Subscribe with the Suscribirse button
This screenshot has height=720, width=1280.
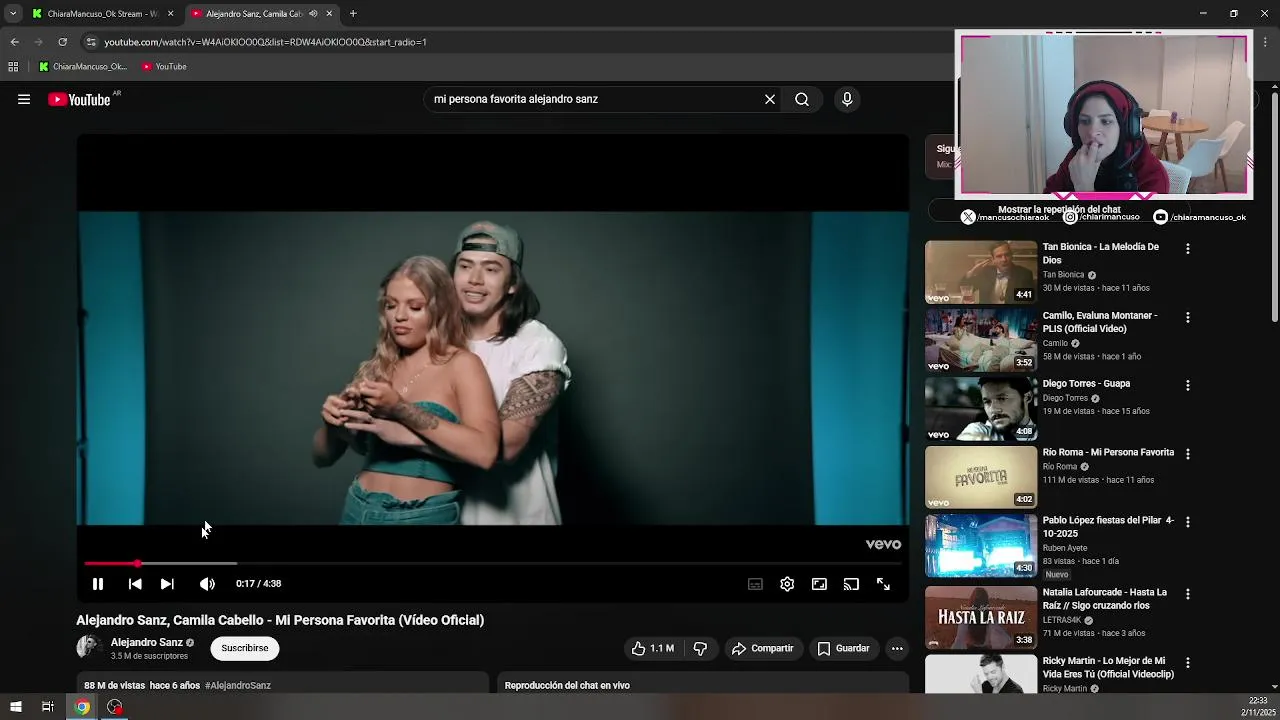[x=245, y=648]
